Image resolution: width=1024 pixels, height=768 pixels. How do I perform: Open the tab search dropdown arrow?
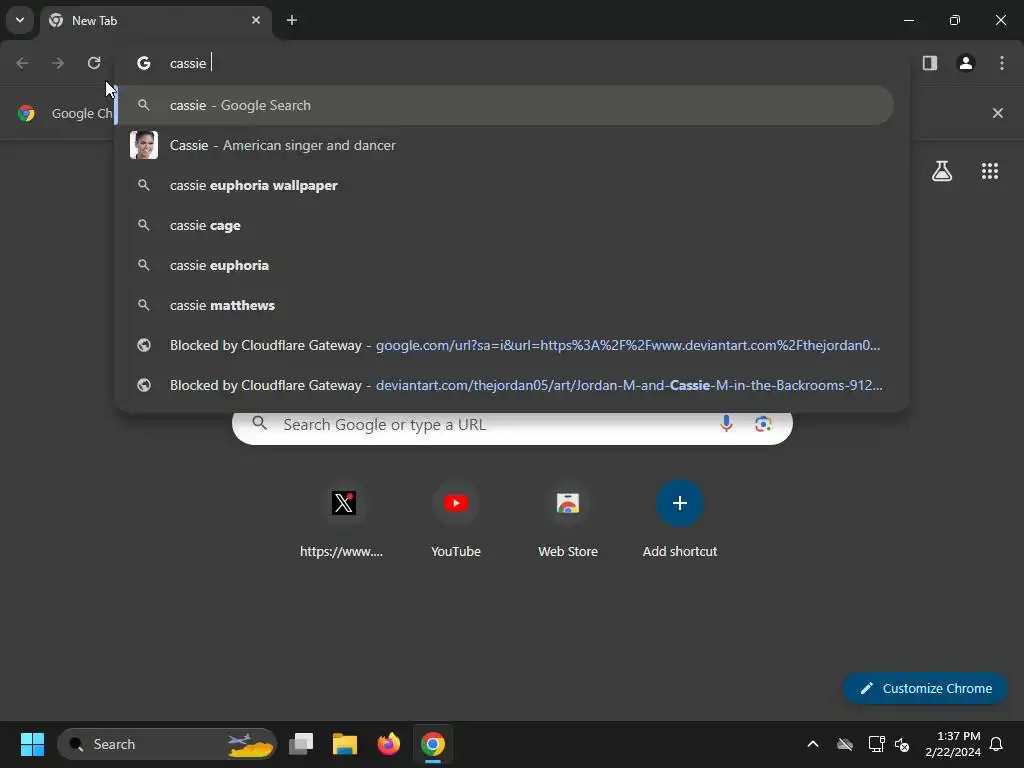pos(20,20)
